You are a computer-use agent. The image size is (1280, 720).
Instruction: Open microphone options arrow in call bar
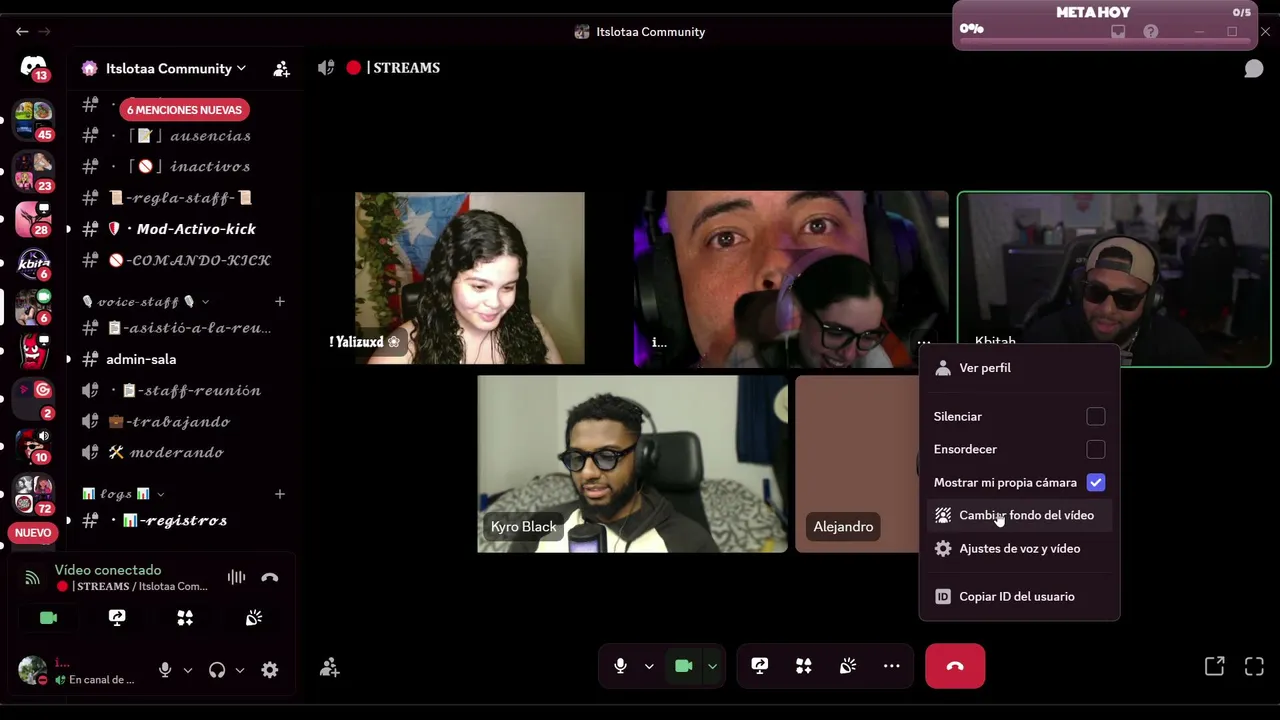point(649,666)
